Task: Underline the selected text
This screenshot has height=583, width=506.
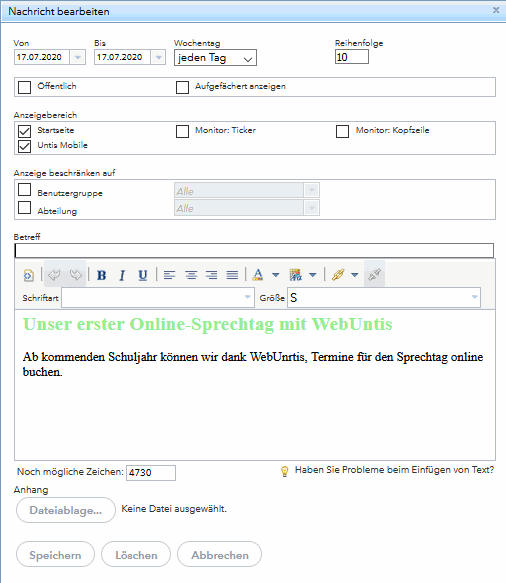Action: 143,275
